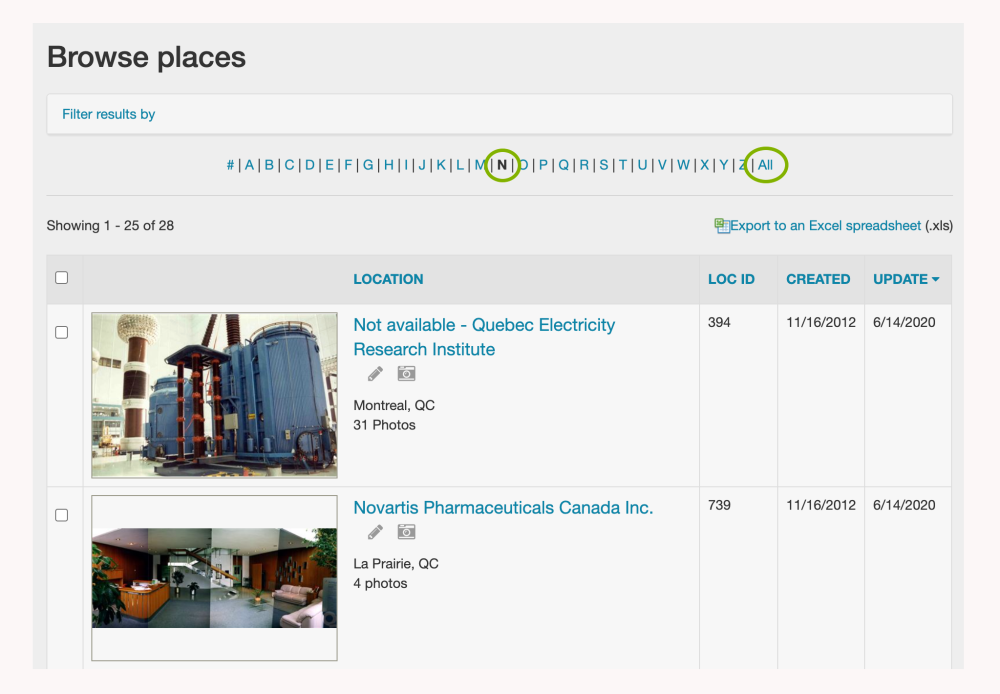Check the Novartis Pharmaceuticals row checkbox
The width and height of the screenshot is (1000, 694).
(62, 515)
